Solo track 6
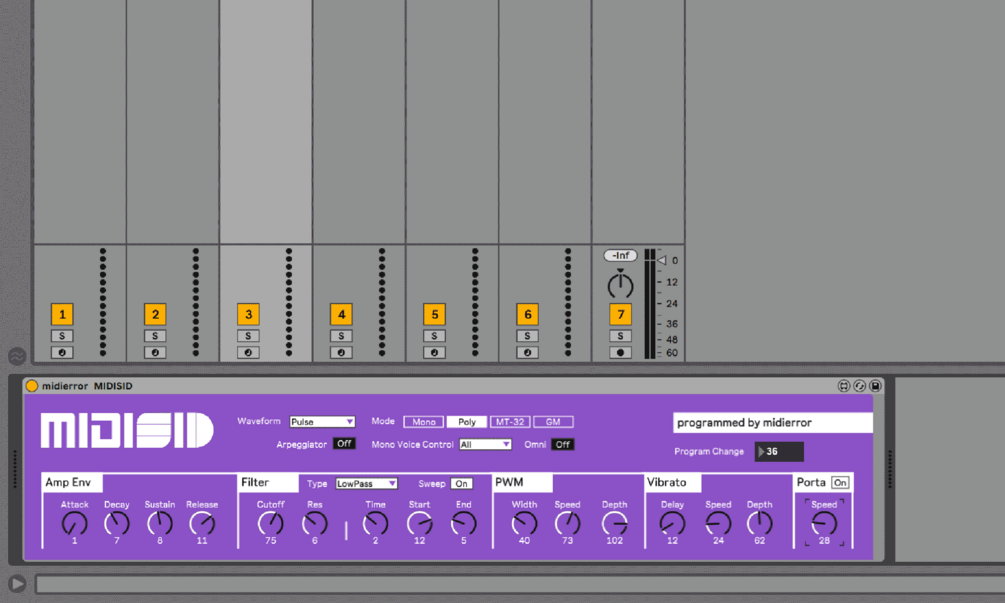The height and width of the screenshot is (603, 1005). pos(527,336)
